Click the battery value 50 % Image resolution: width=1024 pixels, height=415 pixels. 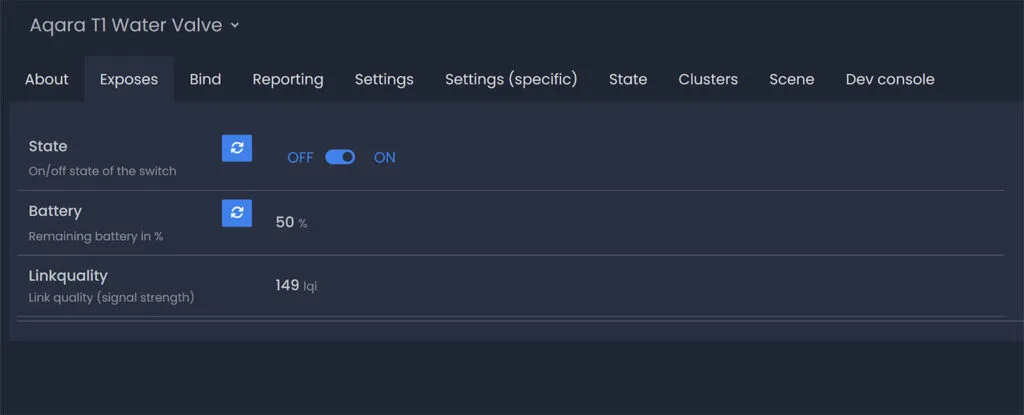click(291, 222)
